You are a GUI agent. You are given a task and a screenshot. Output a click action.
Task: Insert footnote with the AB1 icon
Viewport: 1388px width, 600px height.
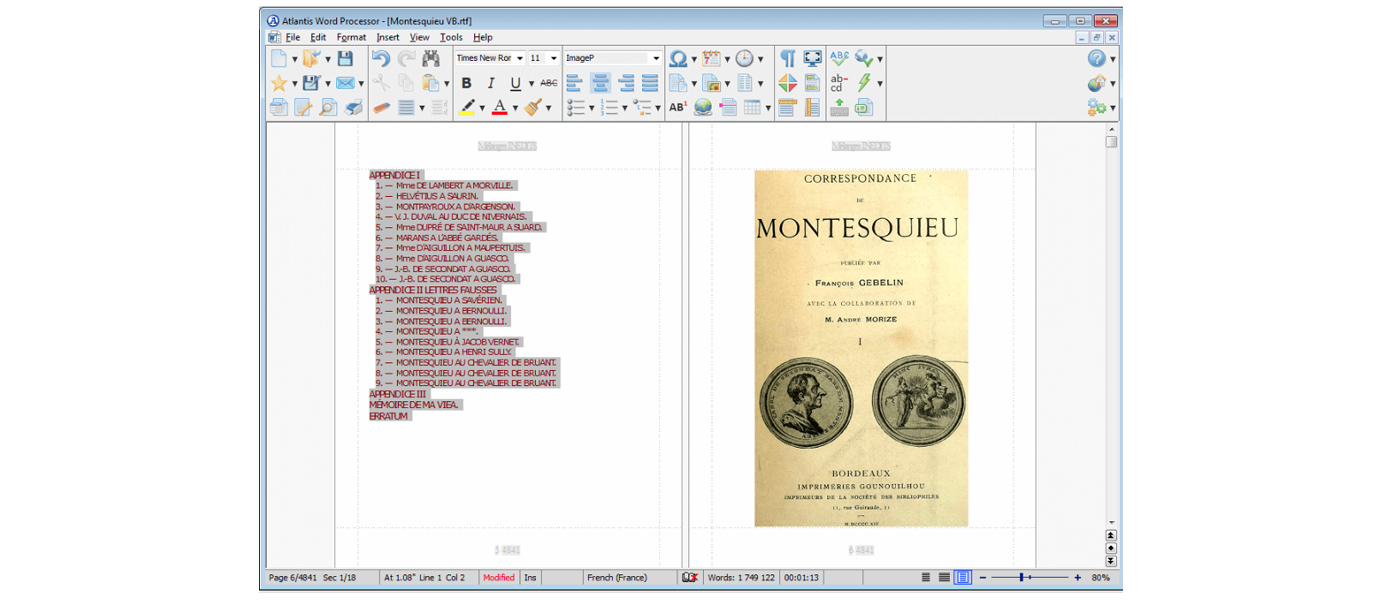[678, 107]
